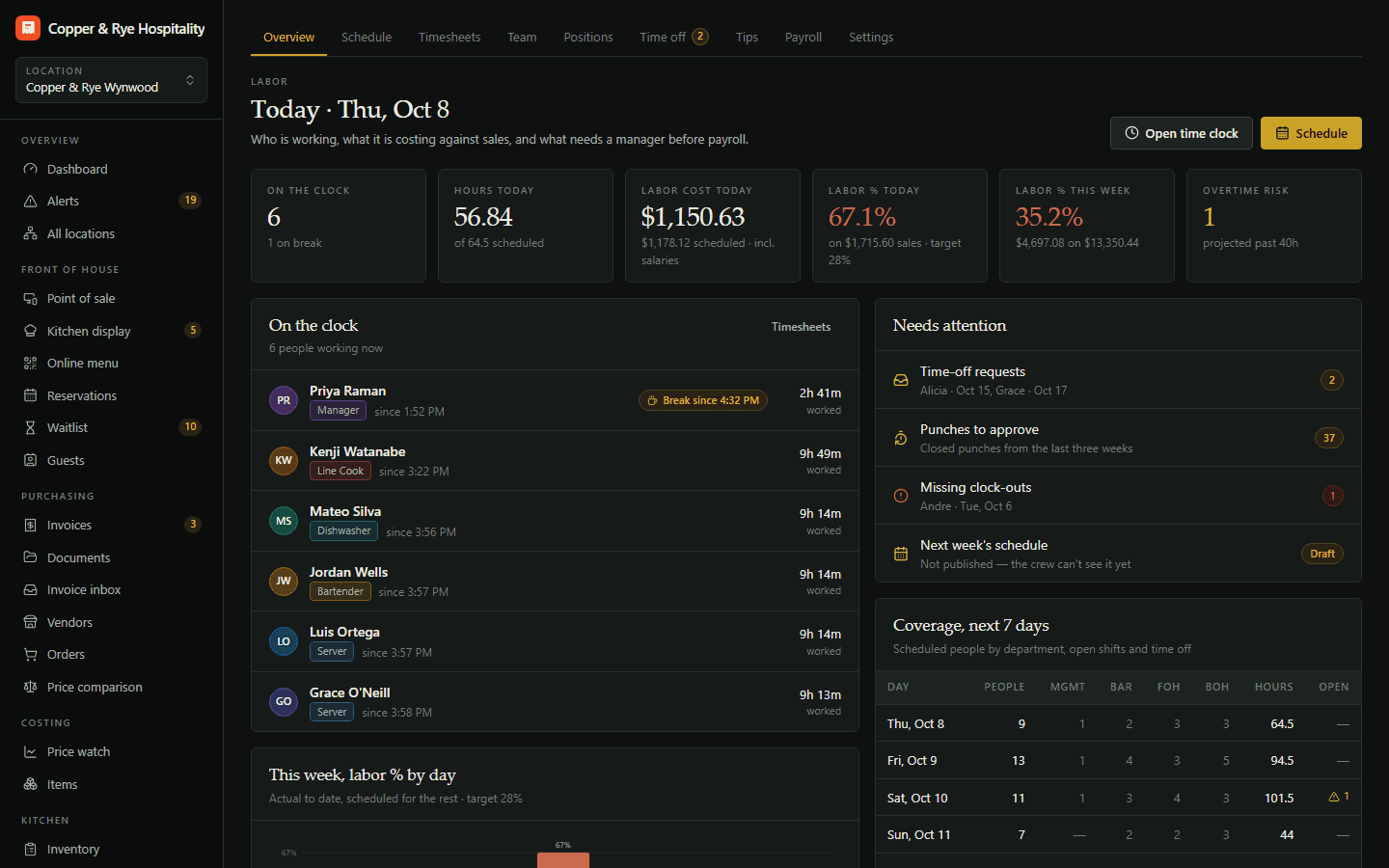Select Priya Raman's PR avatar
Image resolution: width=1389 pixels, height=868 pixels.
coord(284,400)
